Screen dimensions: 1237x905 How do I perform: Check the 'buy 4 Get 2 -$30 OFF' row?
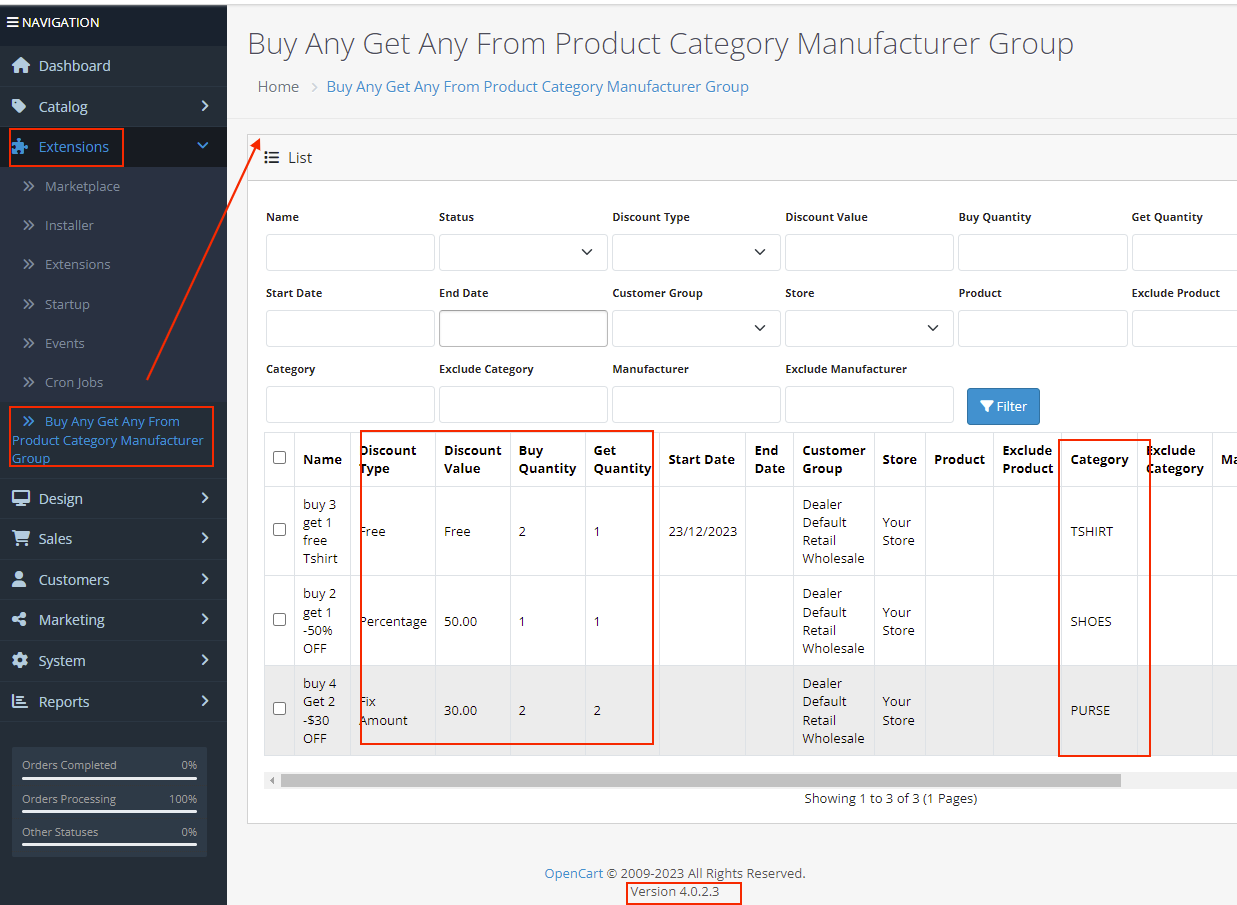click(x=280, y=709)
